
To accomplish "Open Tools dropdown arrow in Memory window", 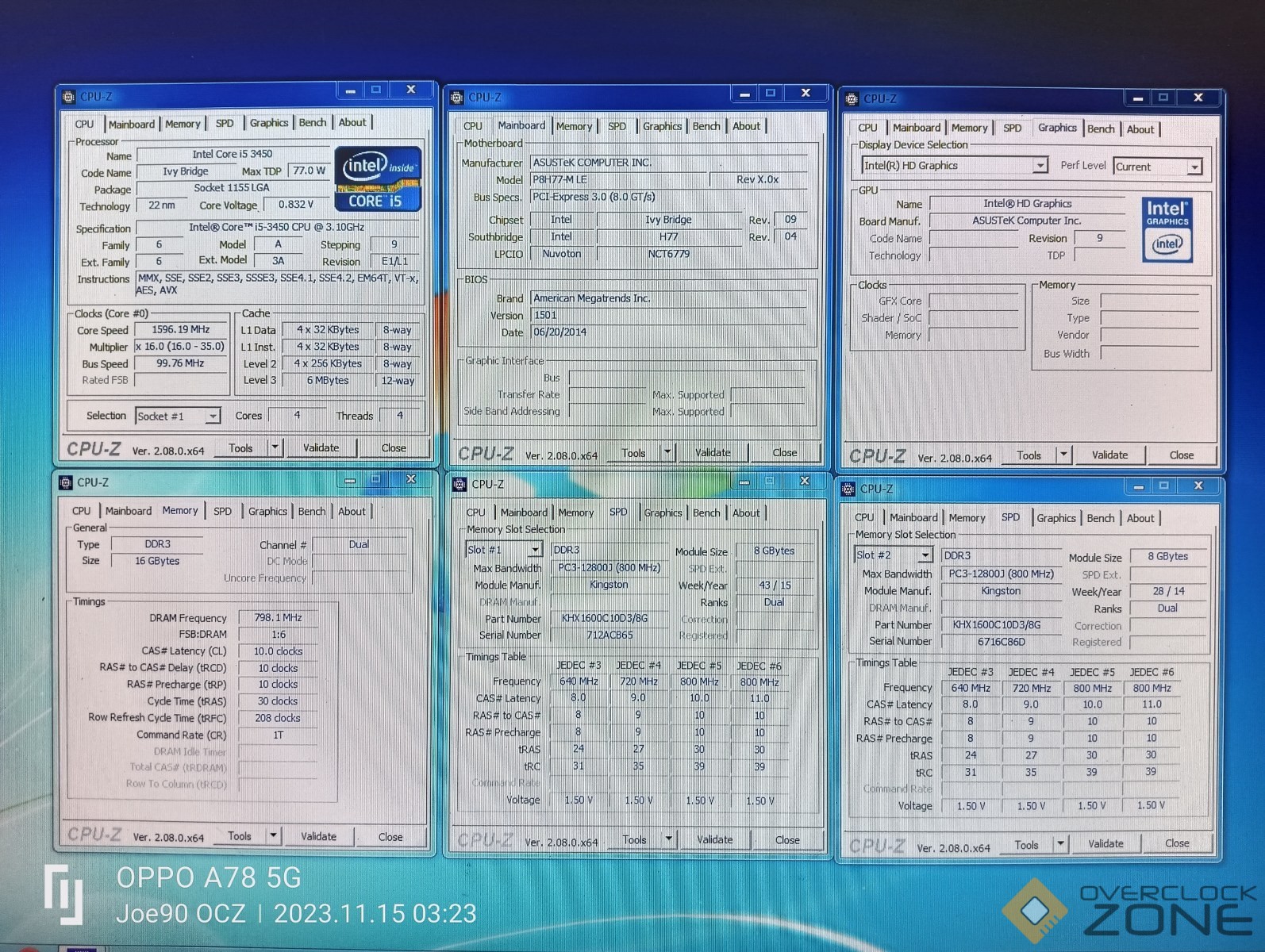I will pyautogui.click(x=273, y=835).
